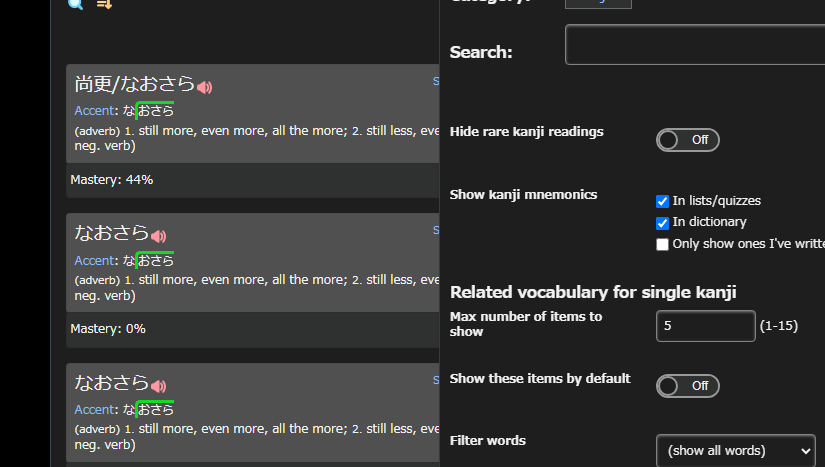
Task: Uncheck the In lists/quizzes checkbox
Action: [x=662, y=201]
